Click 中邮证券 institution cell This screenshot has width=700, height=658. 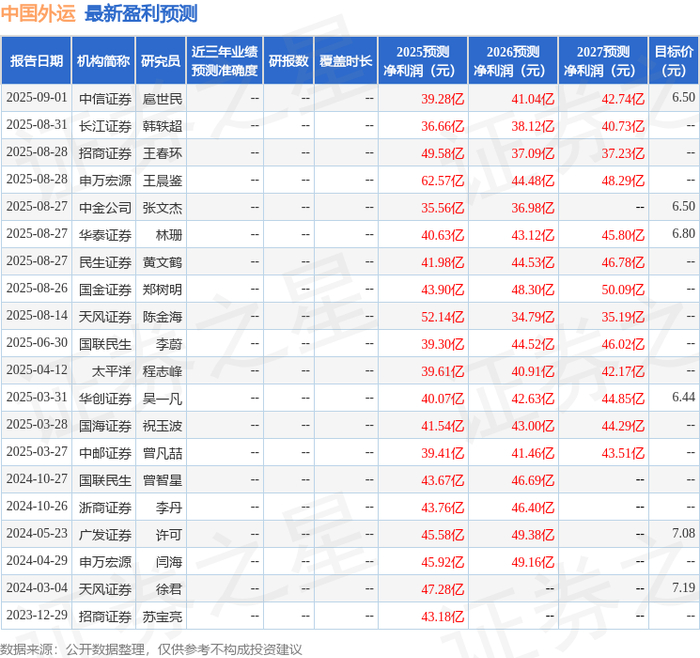105,453
